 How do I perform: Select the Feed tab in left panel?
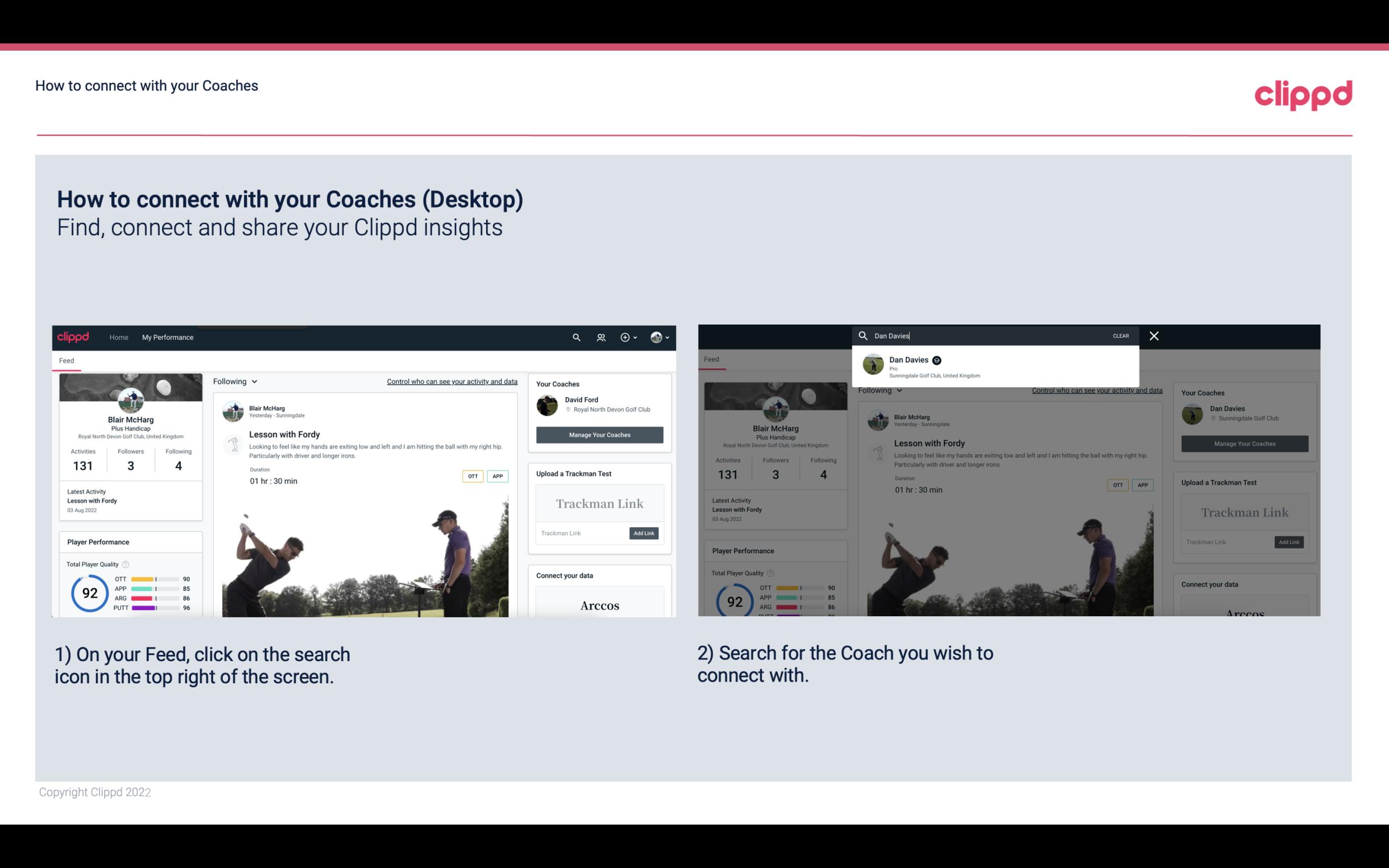(x=67, y=360)
